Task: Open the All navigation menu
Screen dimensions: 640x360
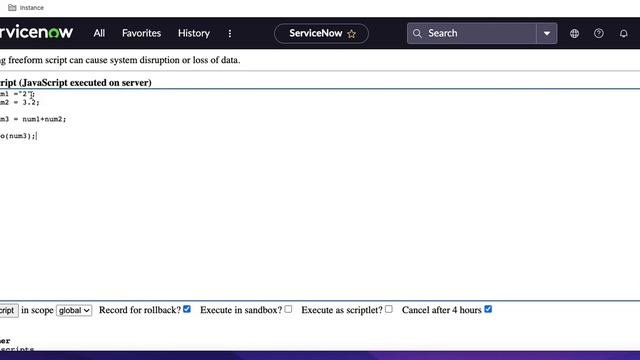Action: [99, 33]
